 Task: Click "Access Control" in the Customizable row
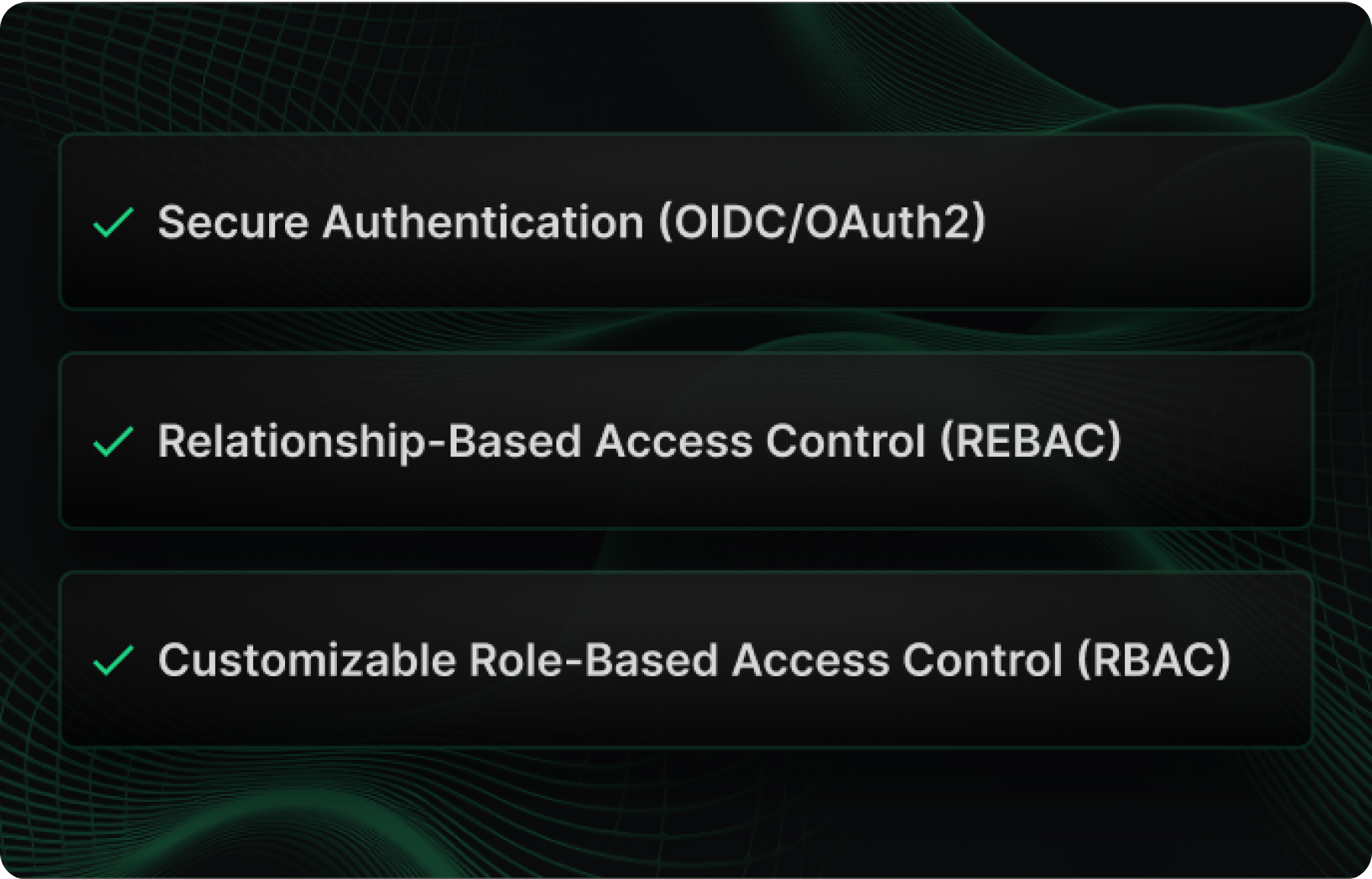pos(896,660)
